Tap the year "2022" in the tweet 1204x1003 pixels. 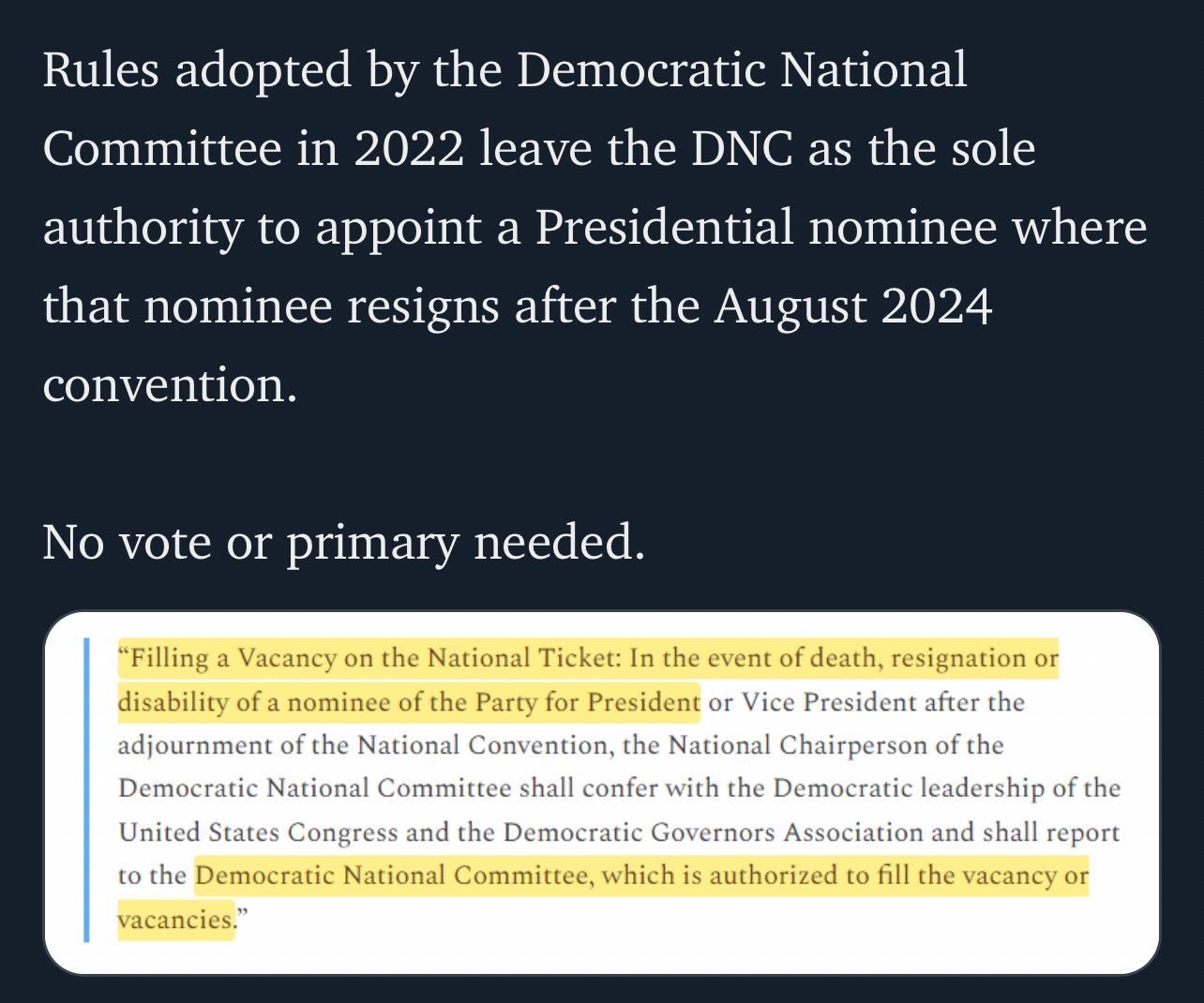pos(409,149)
